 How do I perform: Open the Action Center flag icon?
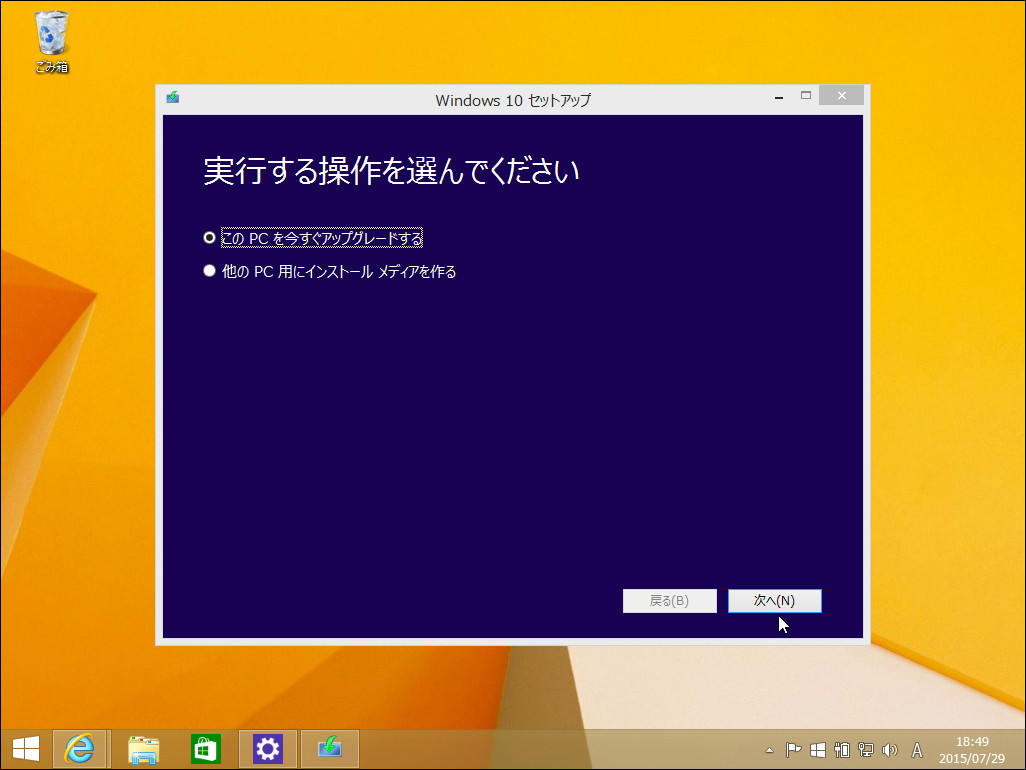793,750
